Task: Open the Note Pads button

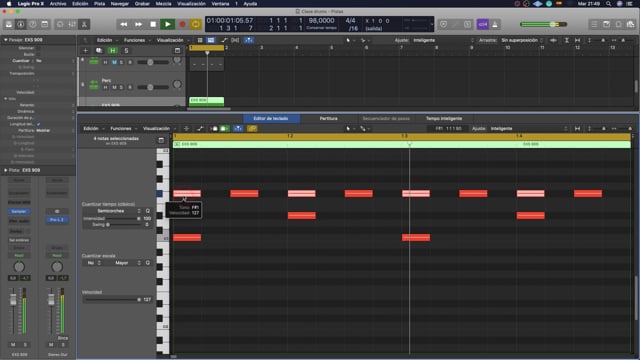Action: click(x=607, y=24)
